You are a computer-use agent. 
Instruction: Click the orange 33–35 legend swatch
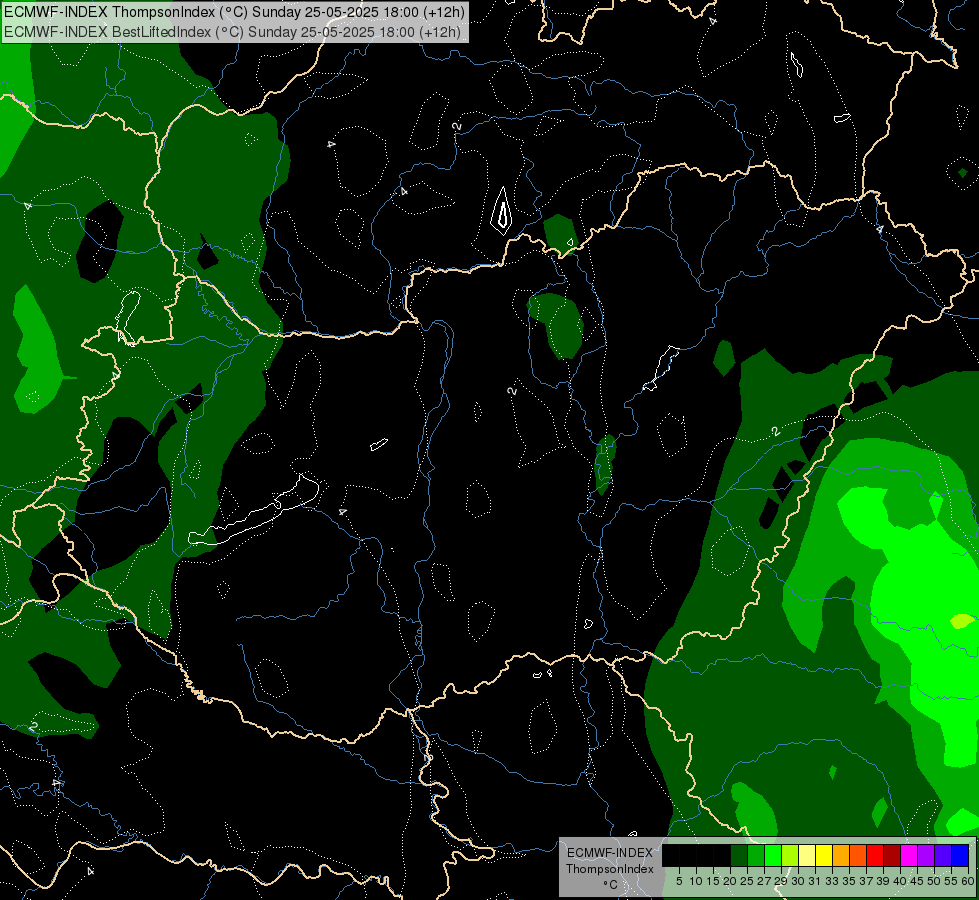[x=841, y=855]
